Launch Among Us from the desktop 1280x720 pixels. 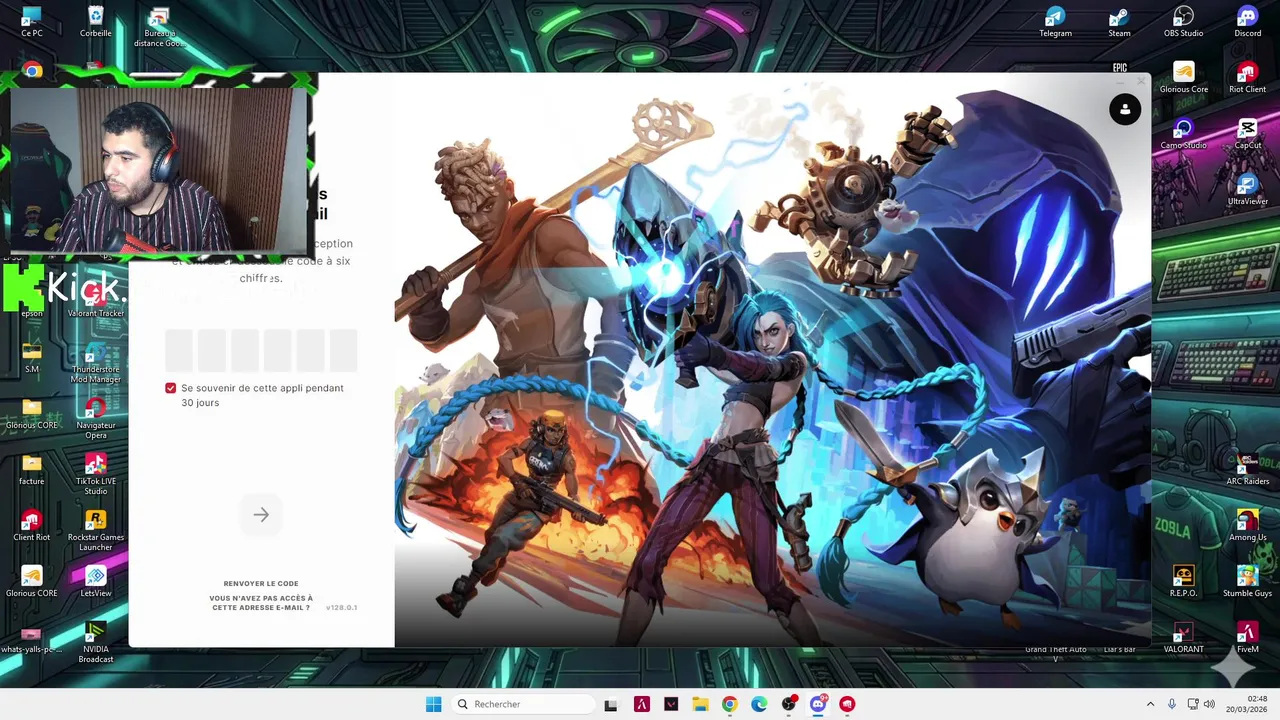(x=1248, y=526)
